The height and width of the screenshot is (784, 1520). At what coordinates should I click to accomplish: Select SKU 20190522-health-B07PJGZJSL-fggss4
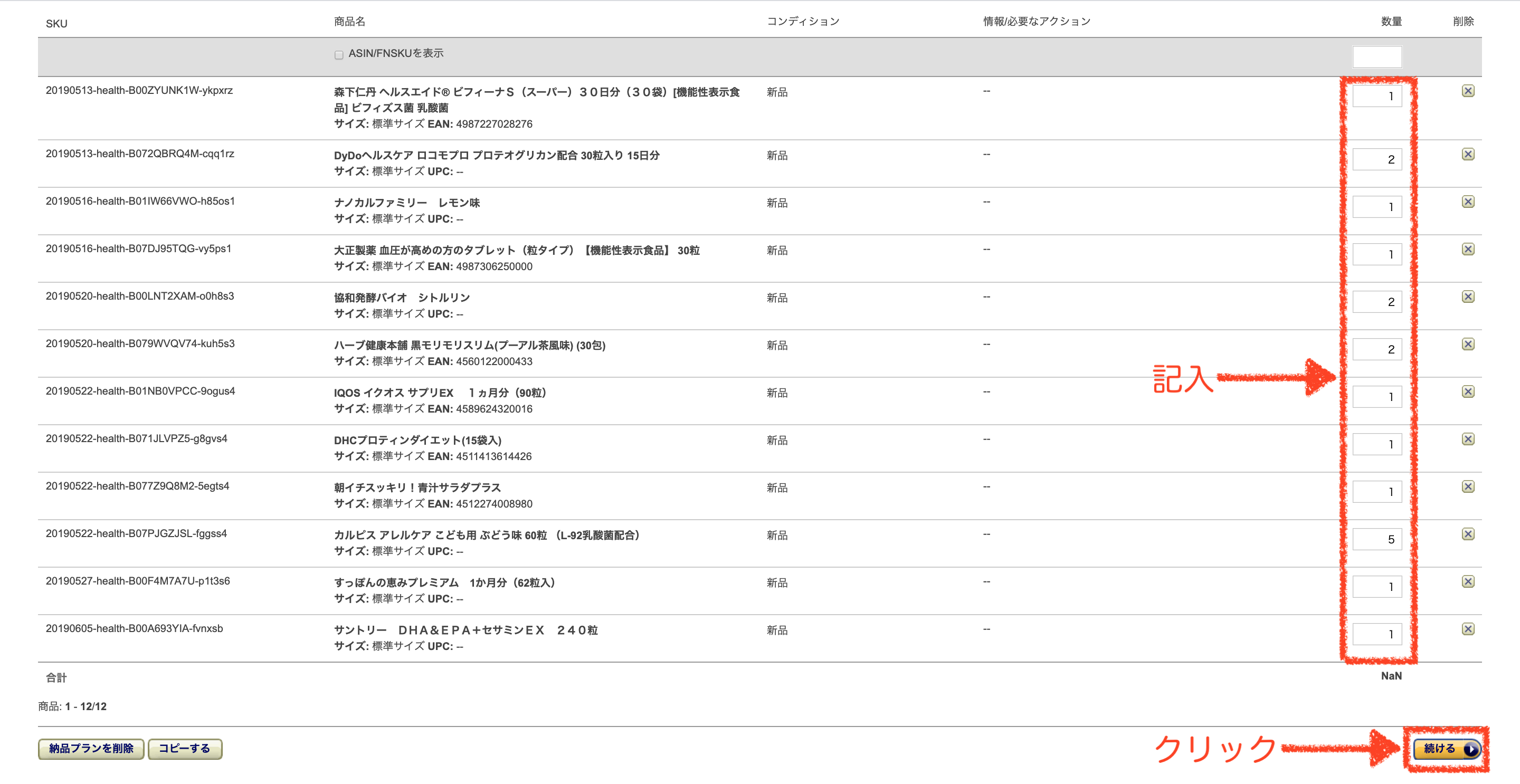tap(136, 533)
